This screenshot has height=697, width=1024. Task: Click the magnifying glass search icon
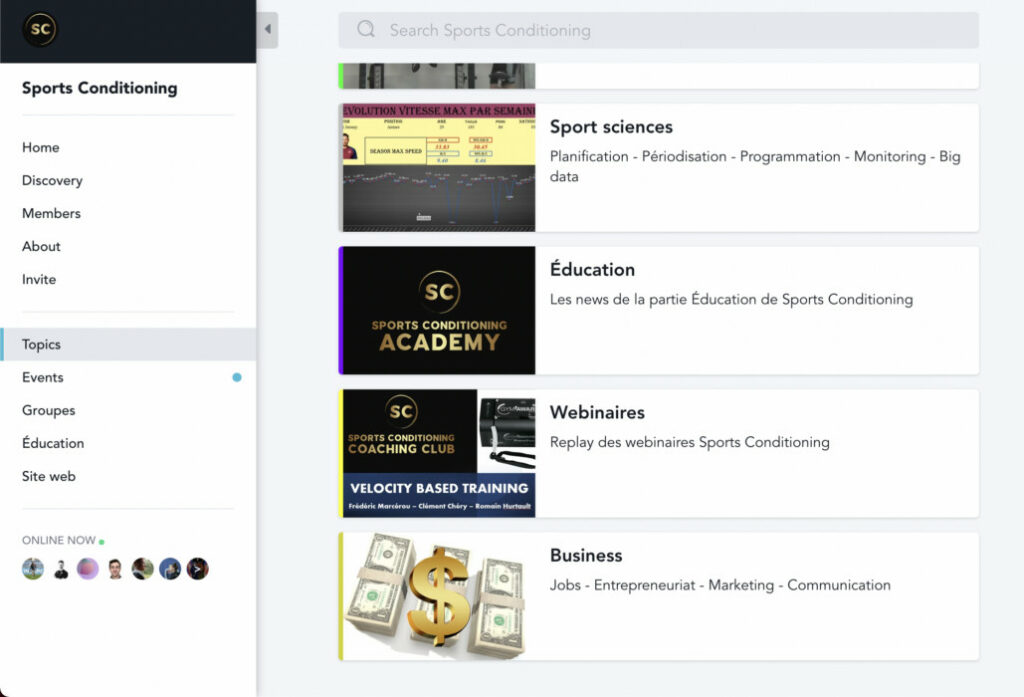pyautogui.click(x=366, y=30)
